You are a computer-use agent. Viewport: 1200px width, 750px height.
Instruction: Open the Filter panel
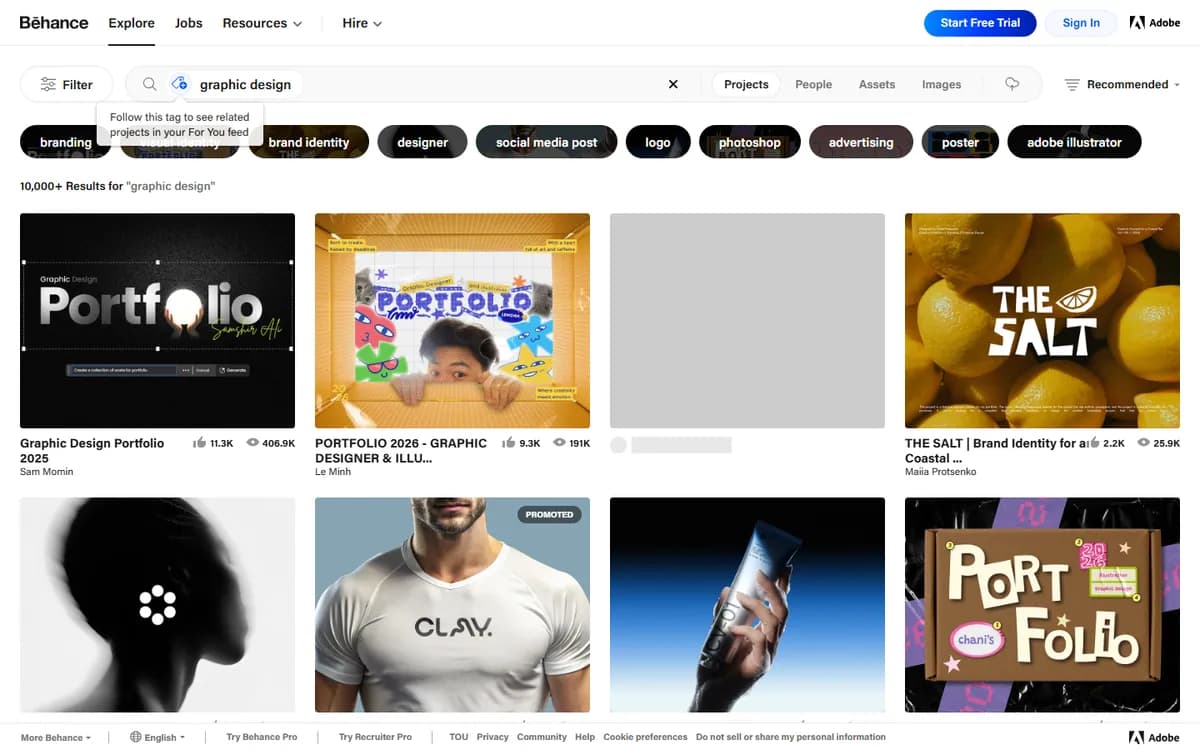coord(66,84)
